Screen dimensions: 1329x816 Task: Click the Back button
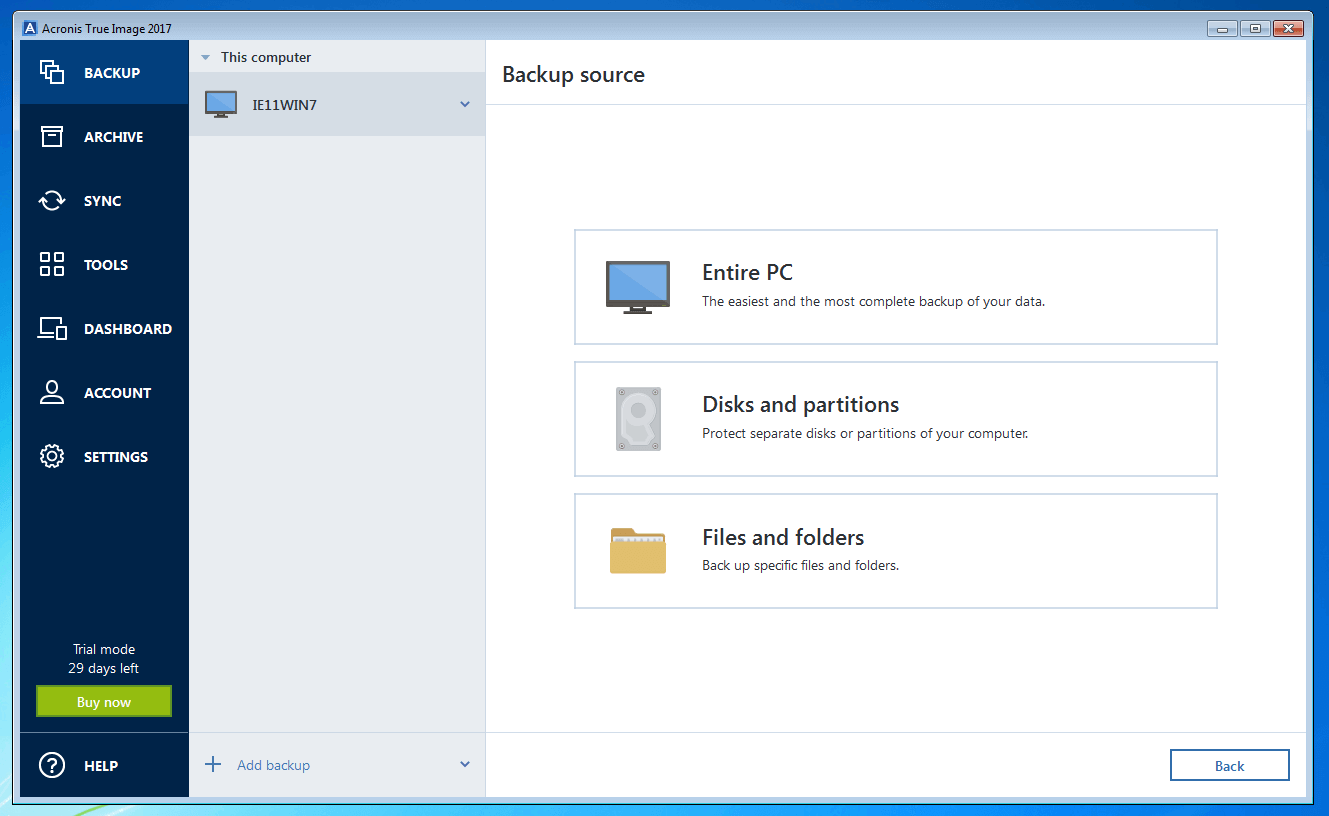[x=1230, y=766]
